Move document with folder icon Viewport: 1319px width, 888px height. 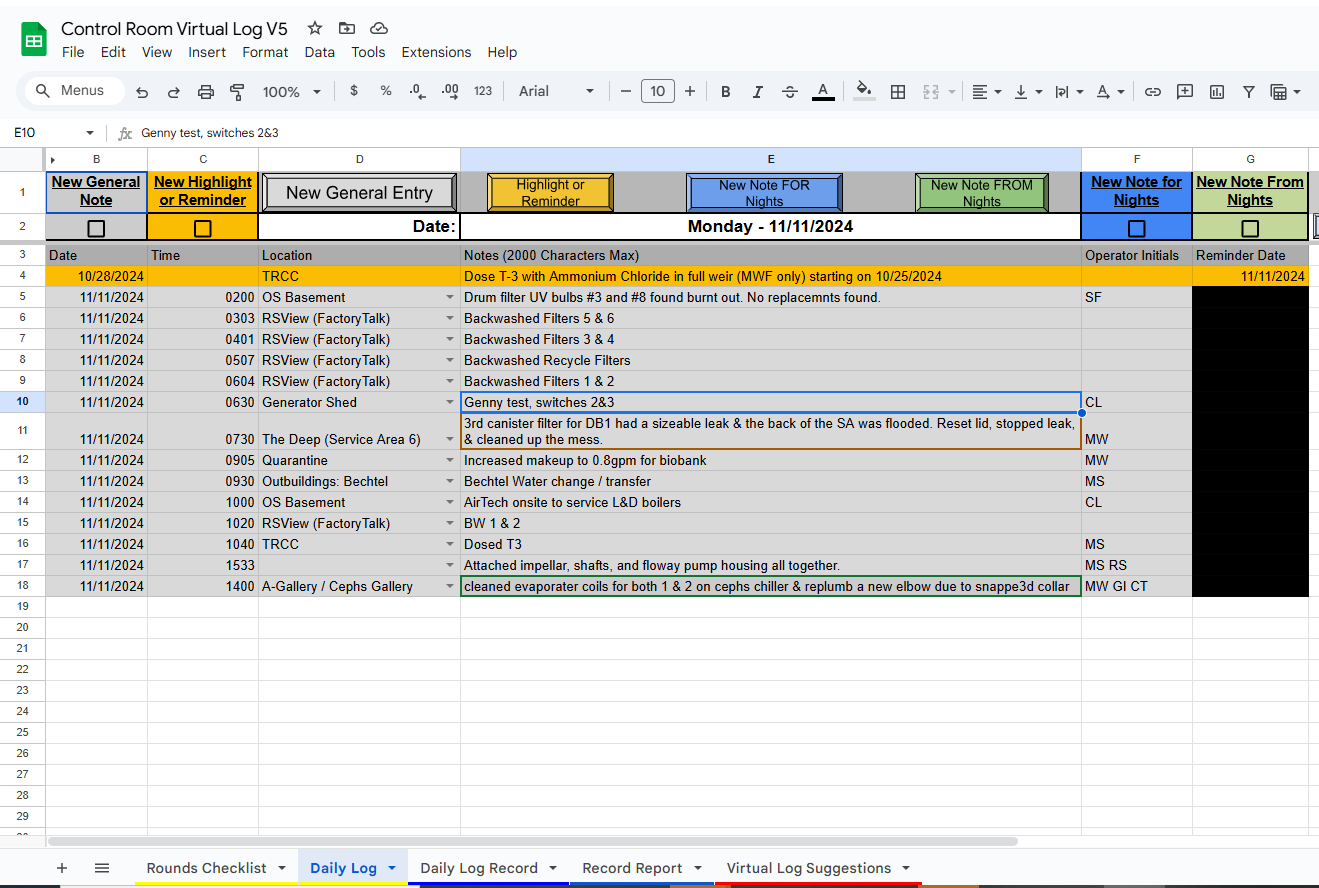coord(347,29)
